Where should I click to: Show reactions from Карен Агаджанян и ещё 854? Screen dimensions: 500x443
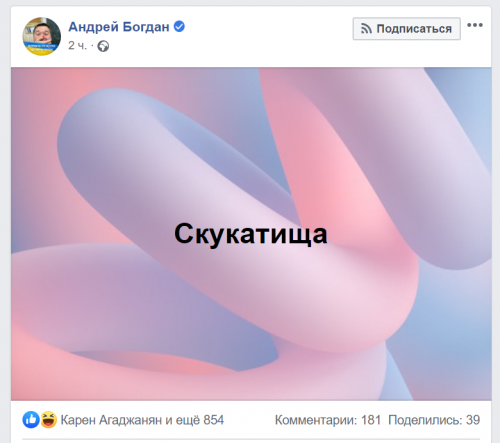pyautogui.click(x=142, y=420)
